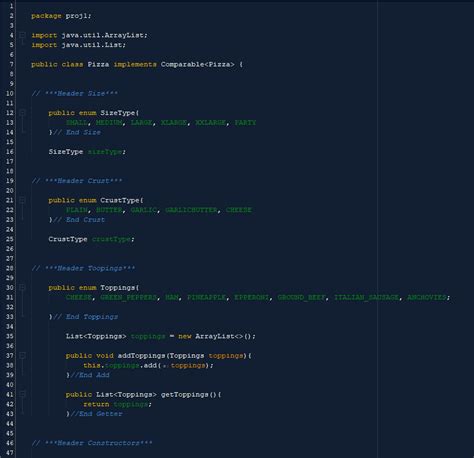Collapse the import block fold marker on line 4
The width and height of the screenshot is (474, 458).
22,35
